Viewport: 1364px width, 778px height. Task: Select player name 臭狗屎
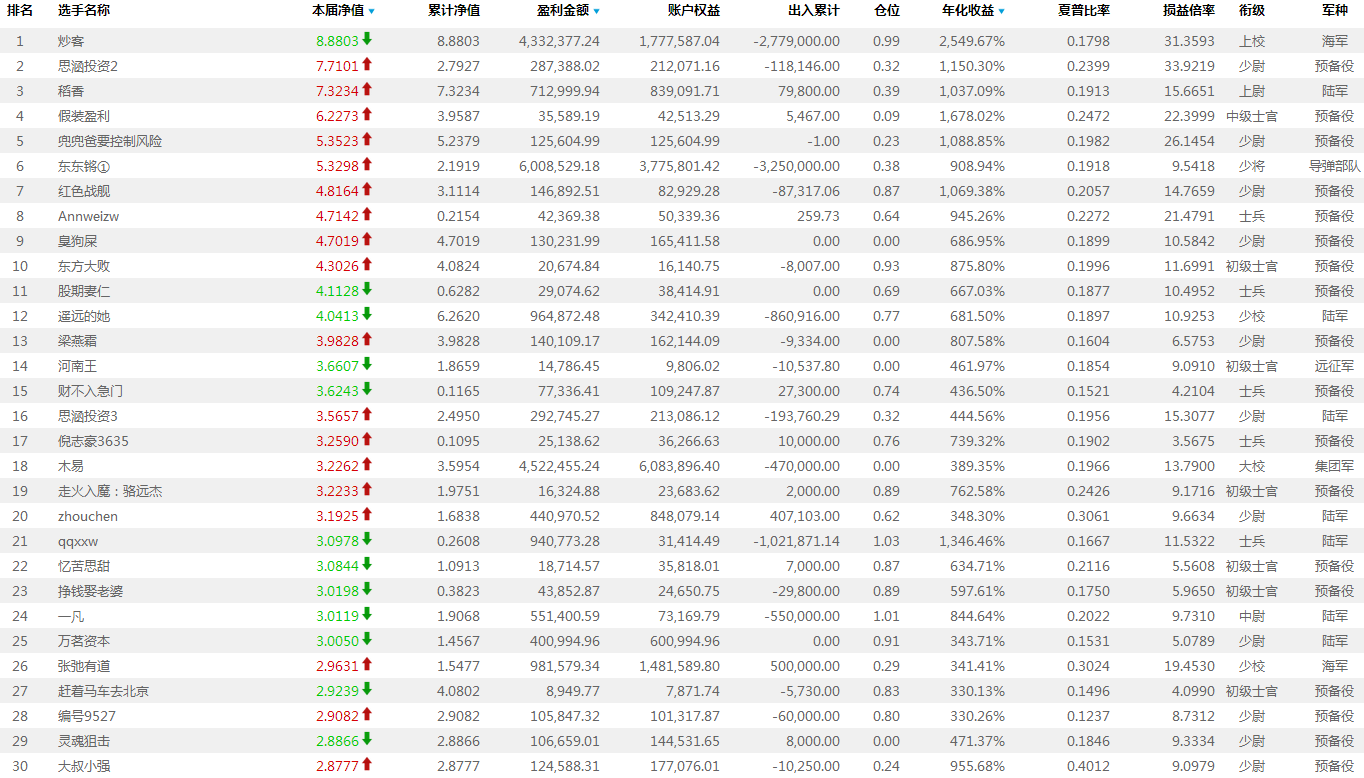click(x=78, y=241)
